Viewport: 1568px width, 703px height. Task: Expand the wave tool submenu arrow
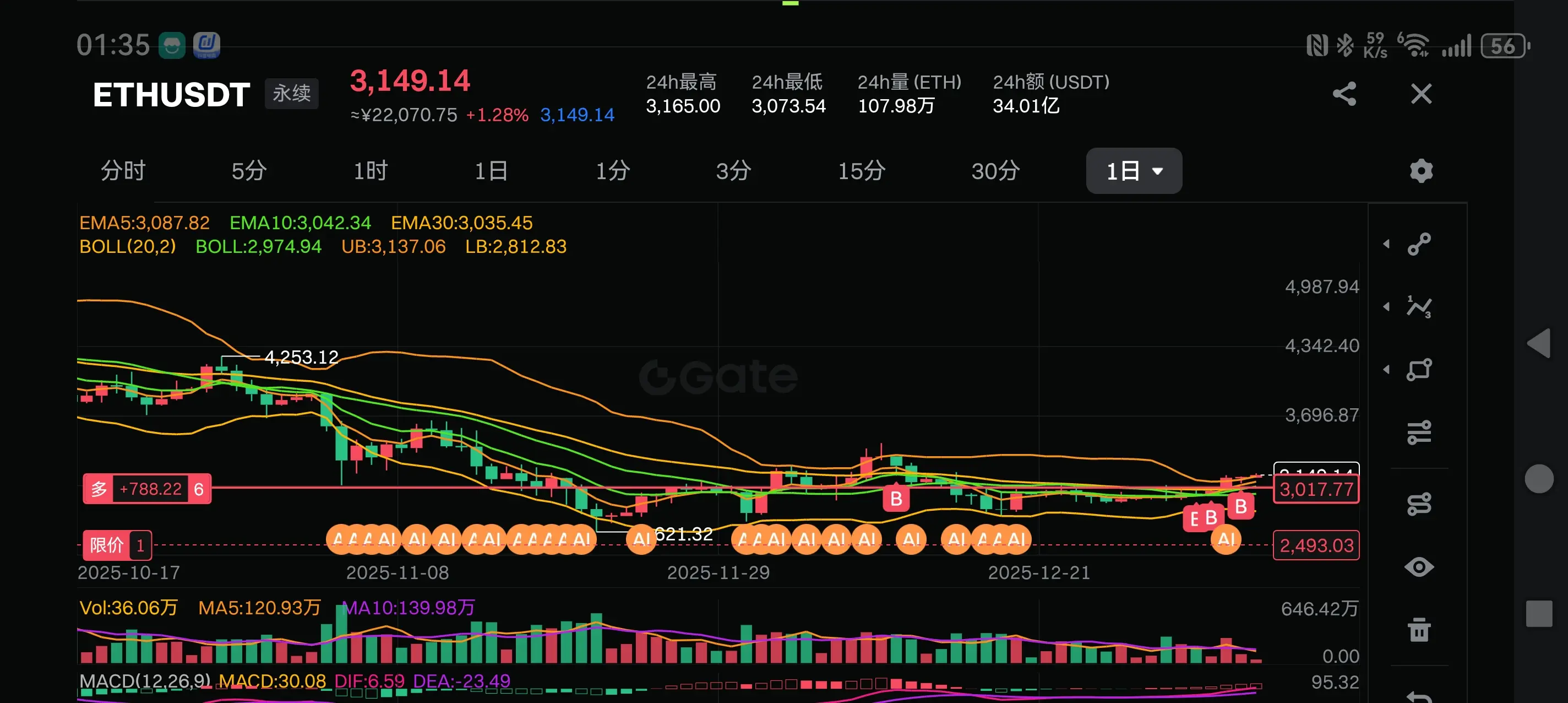[x=1387, y=306]
